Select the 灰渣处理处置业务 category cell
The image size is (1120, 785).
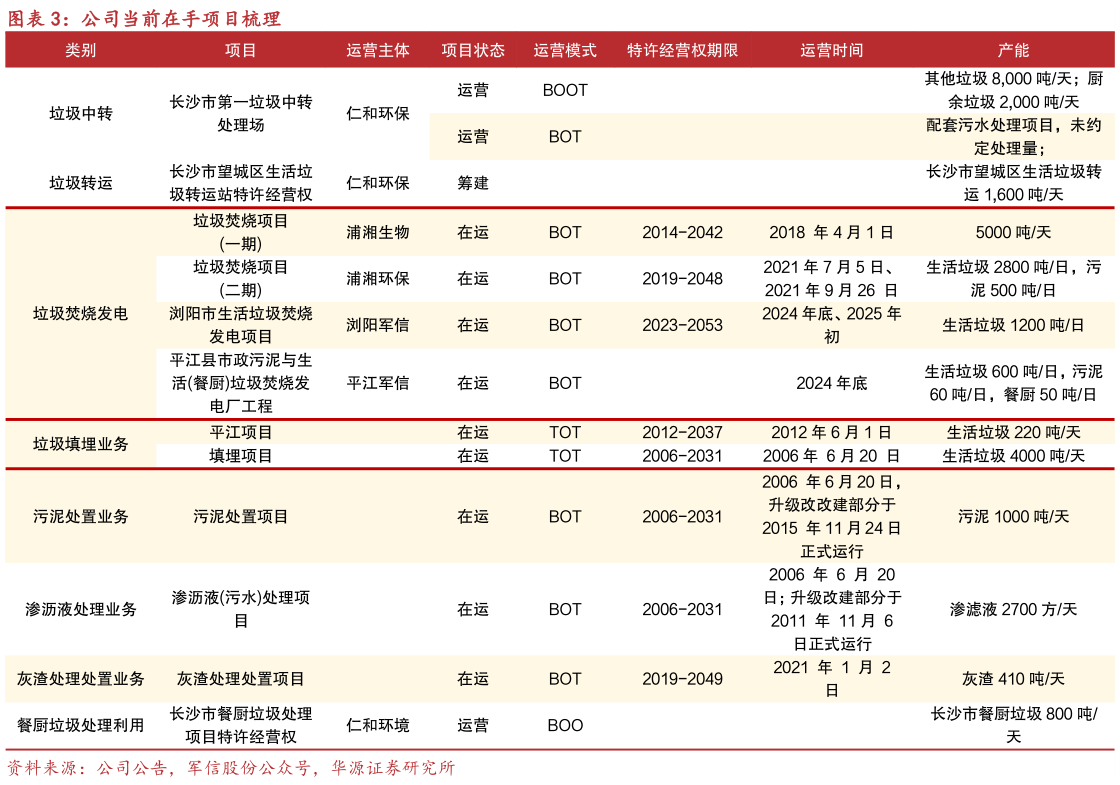pyautogui.click(x=83, y=678)
